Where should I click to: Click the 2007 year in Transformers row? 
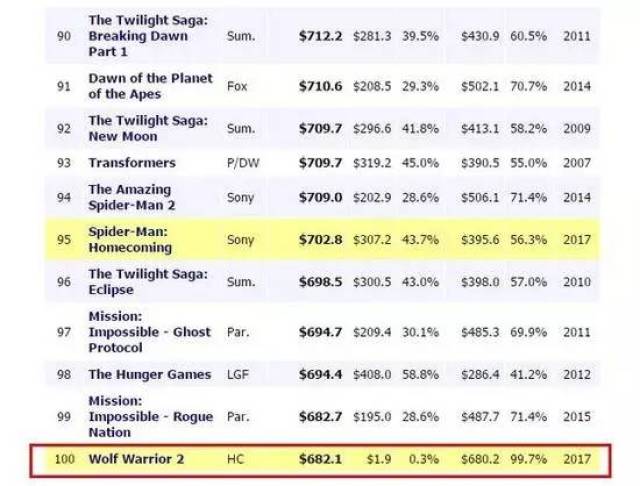[577, 163]
